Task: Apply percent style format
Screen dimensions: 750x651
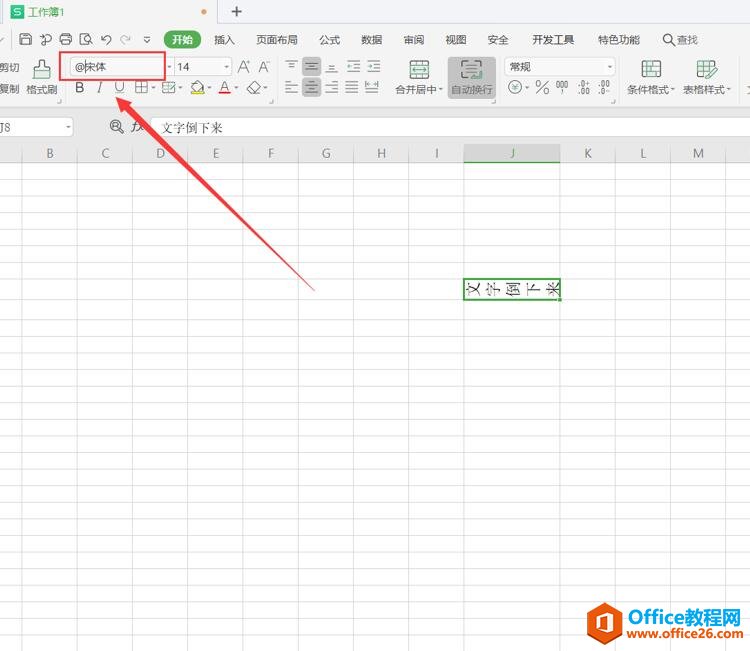Action: [x=542, y=87]
